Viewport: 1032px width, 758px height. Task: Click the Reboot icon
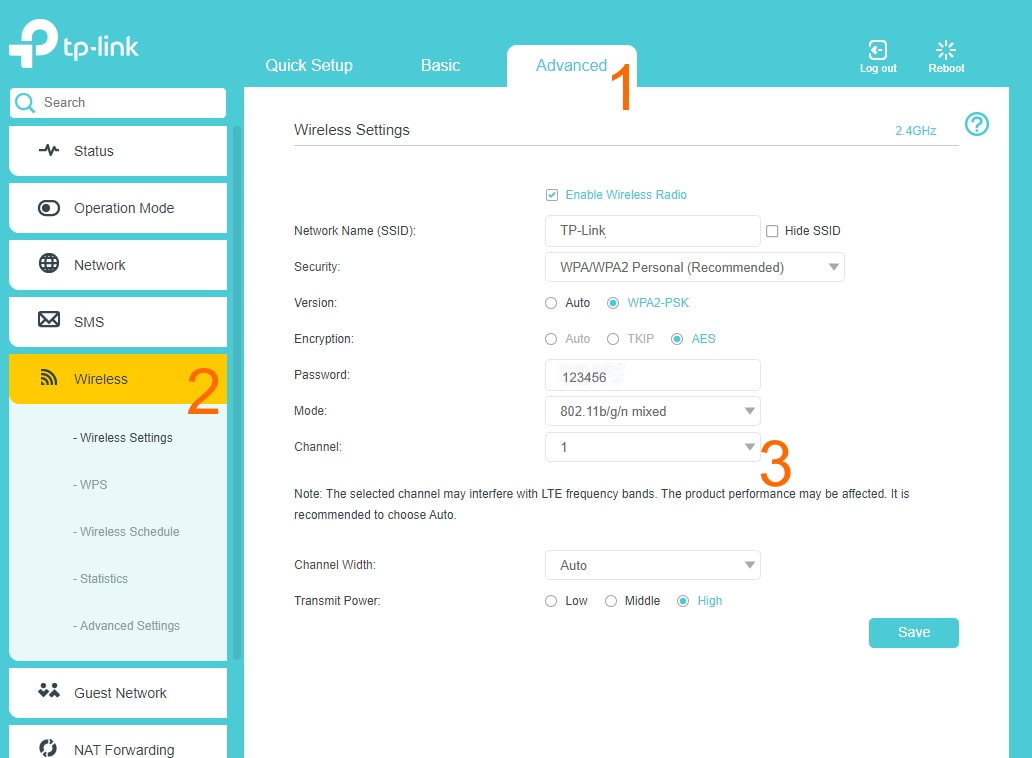coord(946,50)
